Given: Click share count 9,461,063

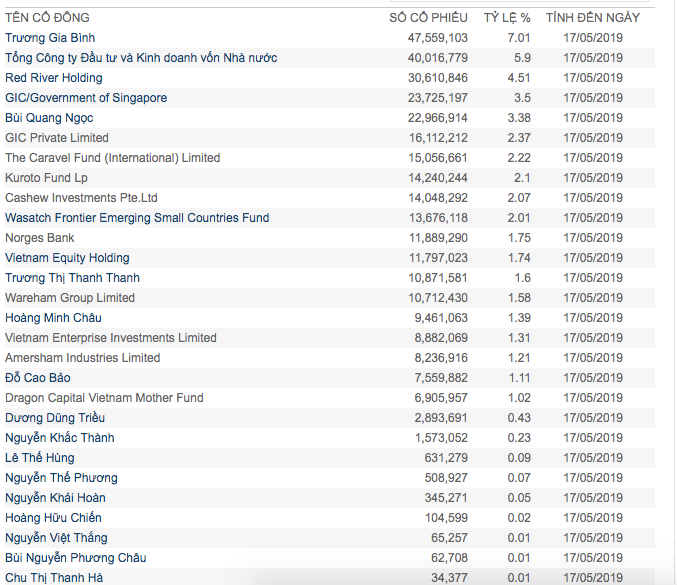Looking at the screenshot, I should tap(441, 318).
